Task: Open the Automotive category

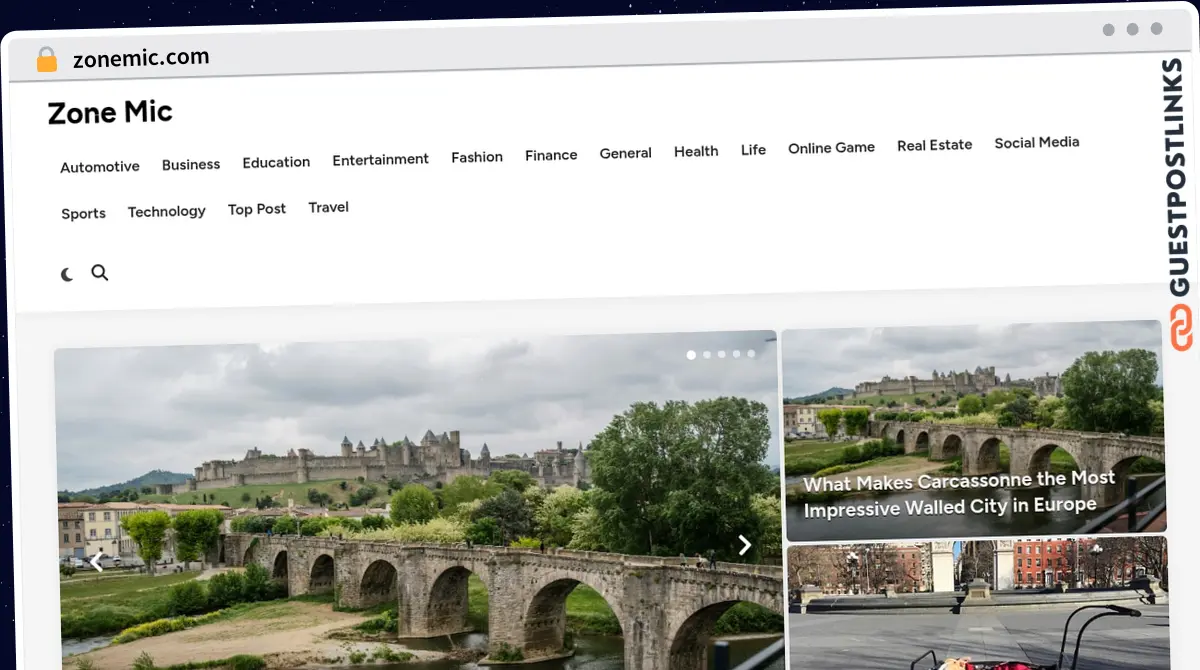Action: click(x=100, y=167)
